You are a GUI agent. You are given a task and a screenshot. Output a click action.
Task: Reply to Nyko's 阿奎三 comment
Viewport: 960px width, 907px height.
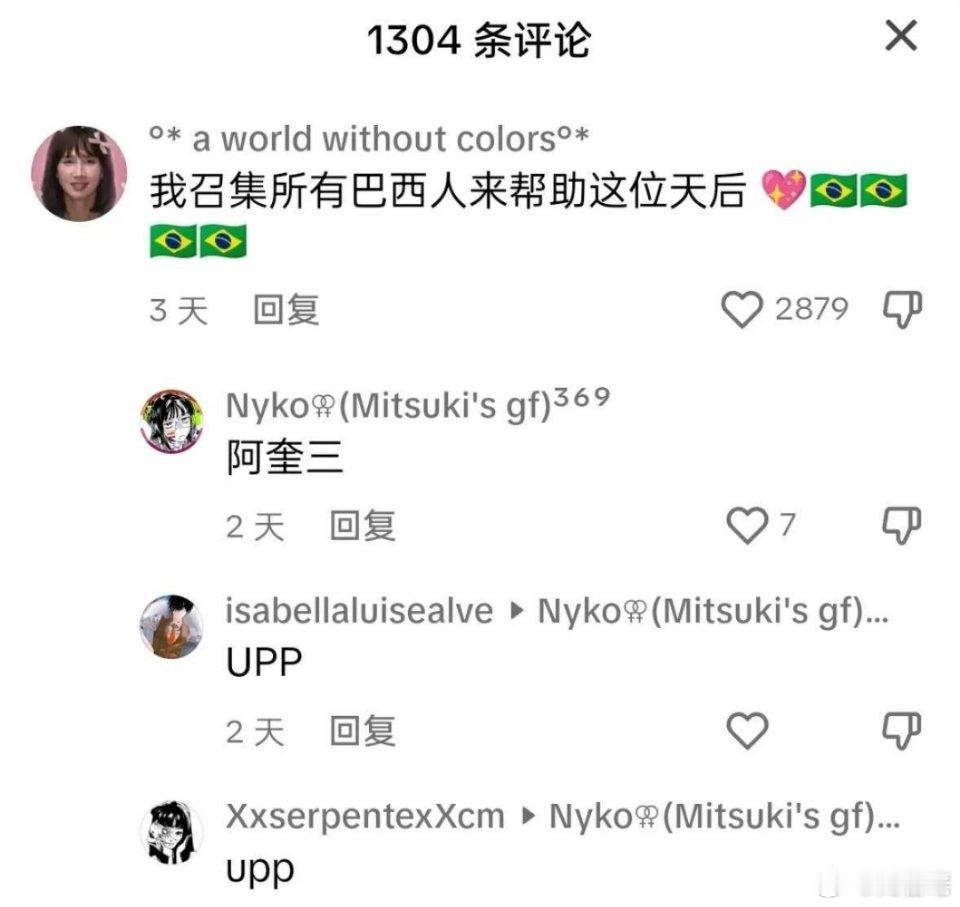[362, 526]
